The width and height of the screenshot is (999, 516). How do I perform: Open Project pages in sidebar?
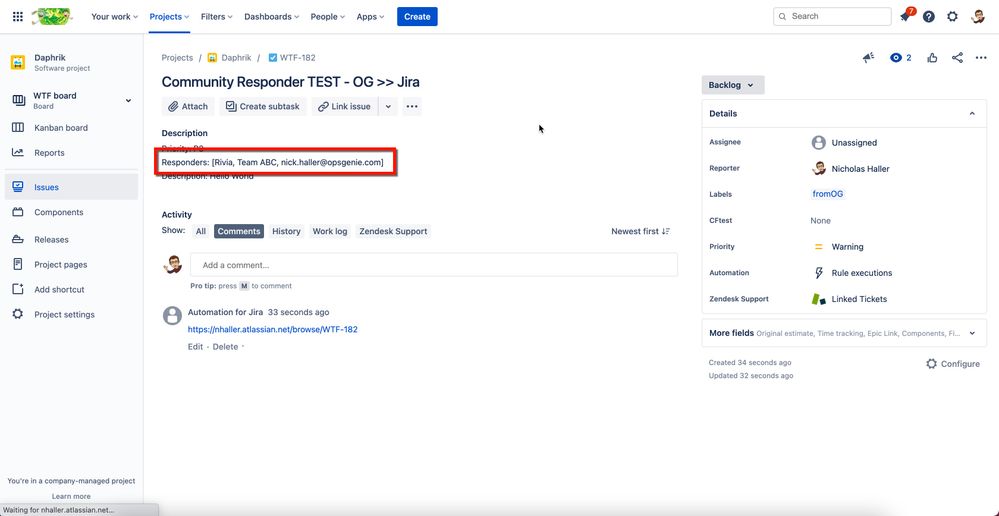(71, 264)
